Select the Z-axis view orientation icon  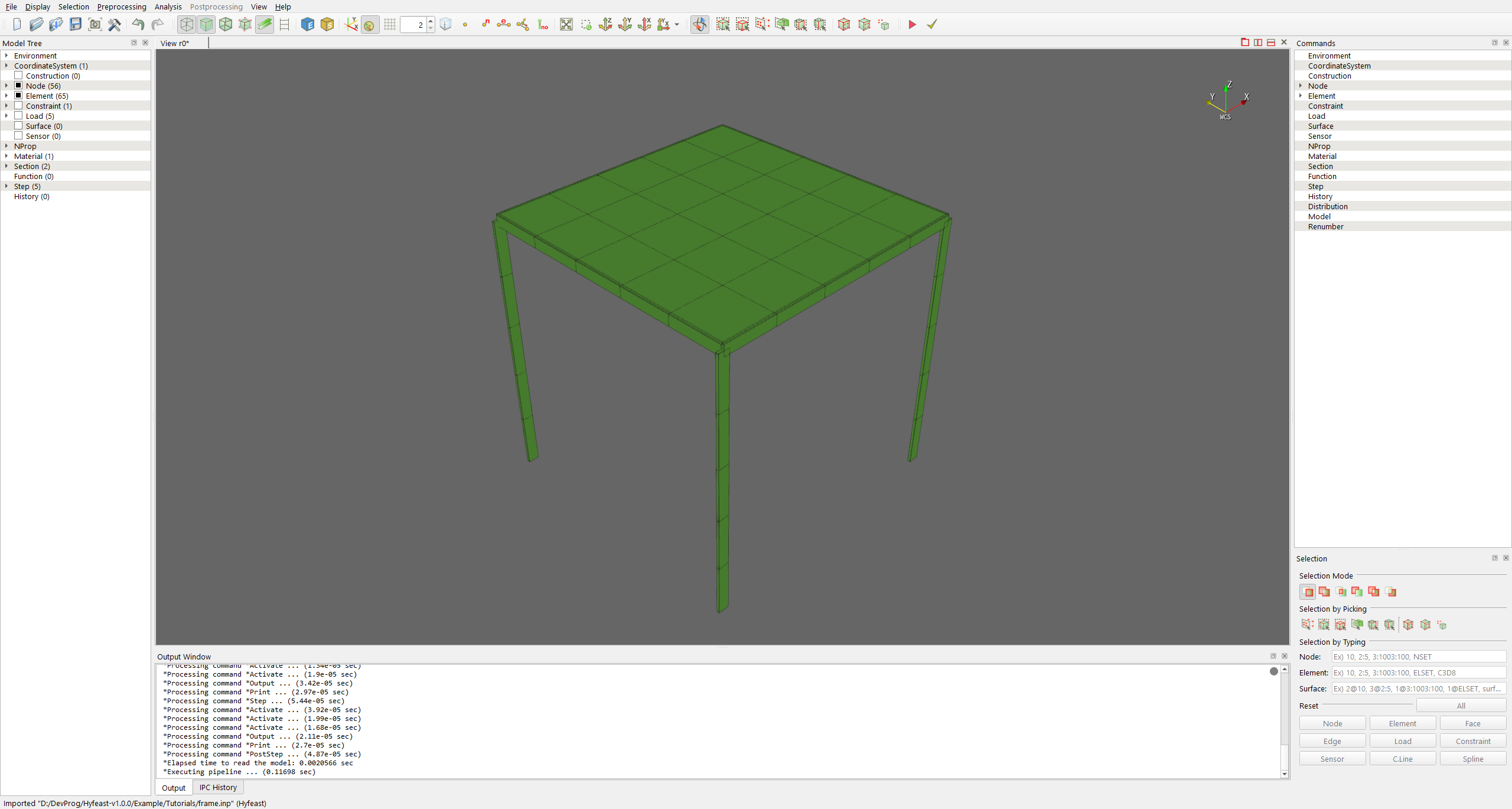(605, 24)
